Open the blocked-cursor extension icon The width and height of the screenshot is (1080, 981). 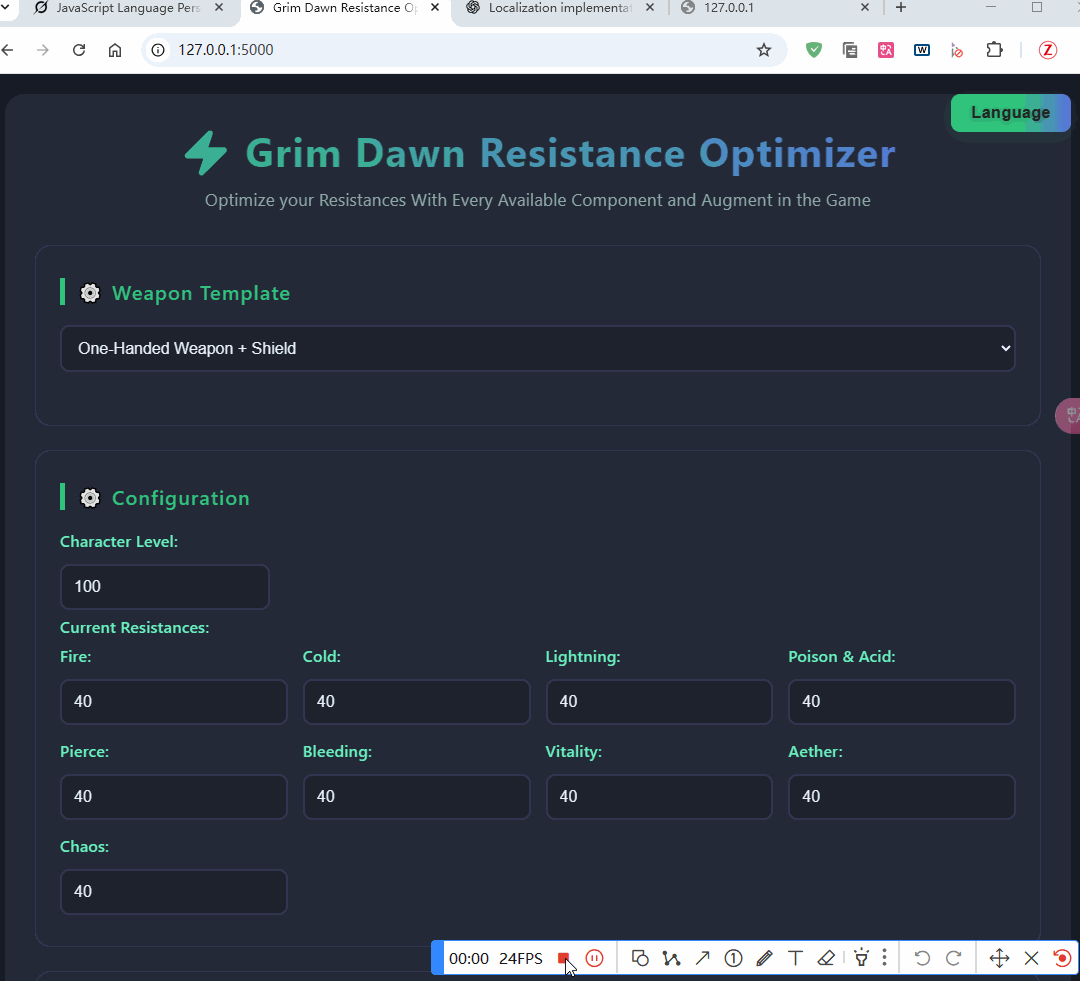[x=957, y=50]
